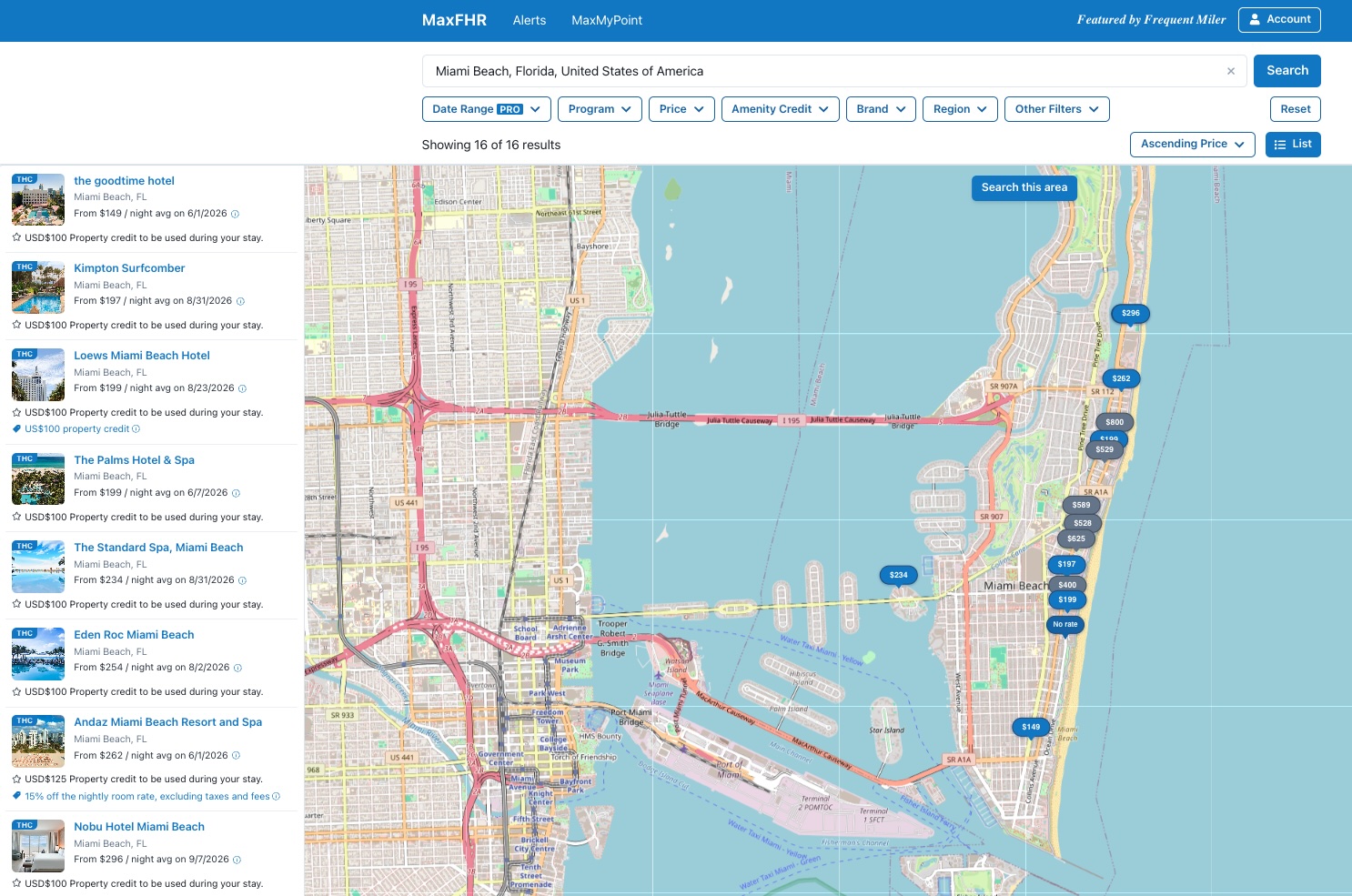This screenshot has width=1352, height=896.
Task: Select the $625 map price marker
Action: coord(1076,539)
